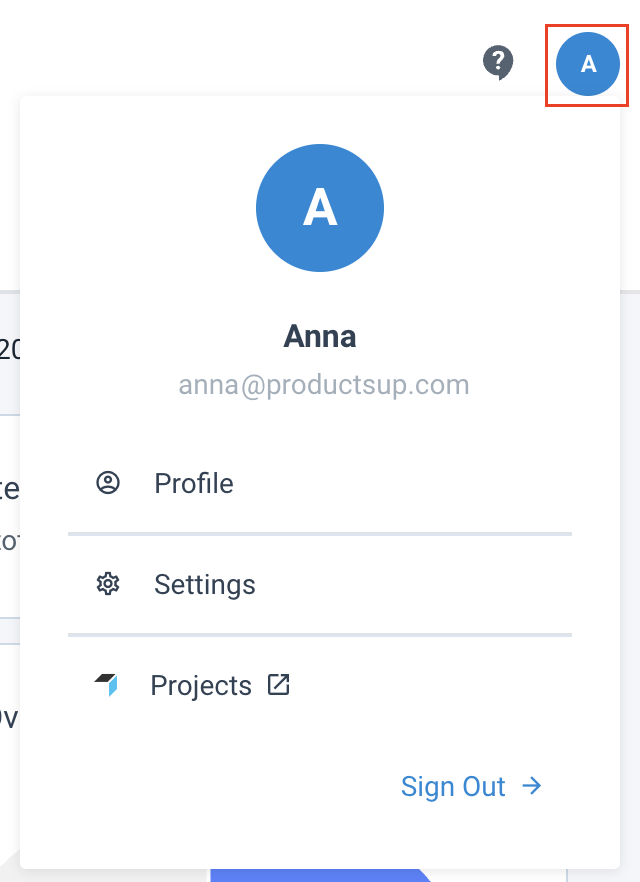Click the help question mark icon
The width and height of the screenshot is (640, 882).
point(497,63)
